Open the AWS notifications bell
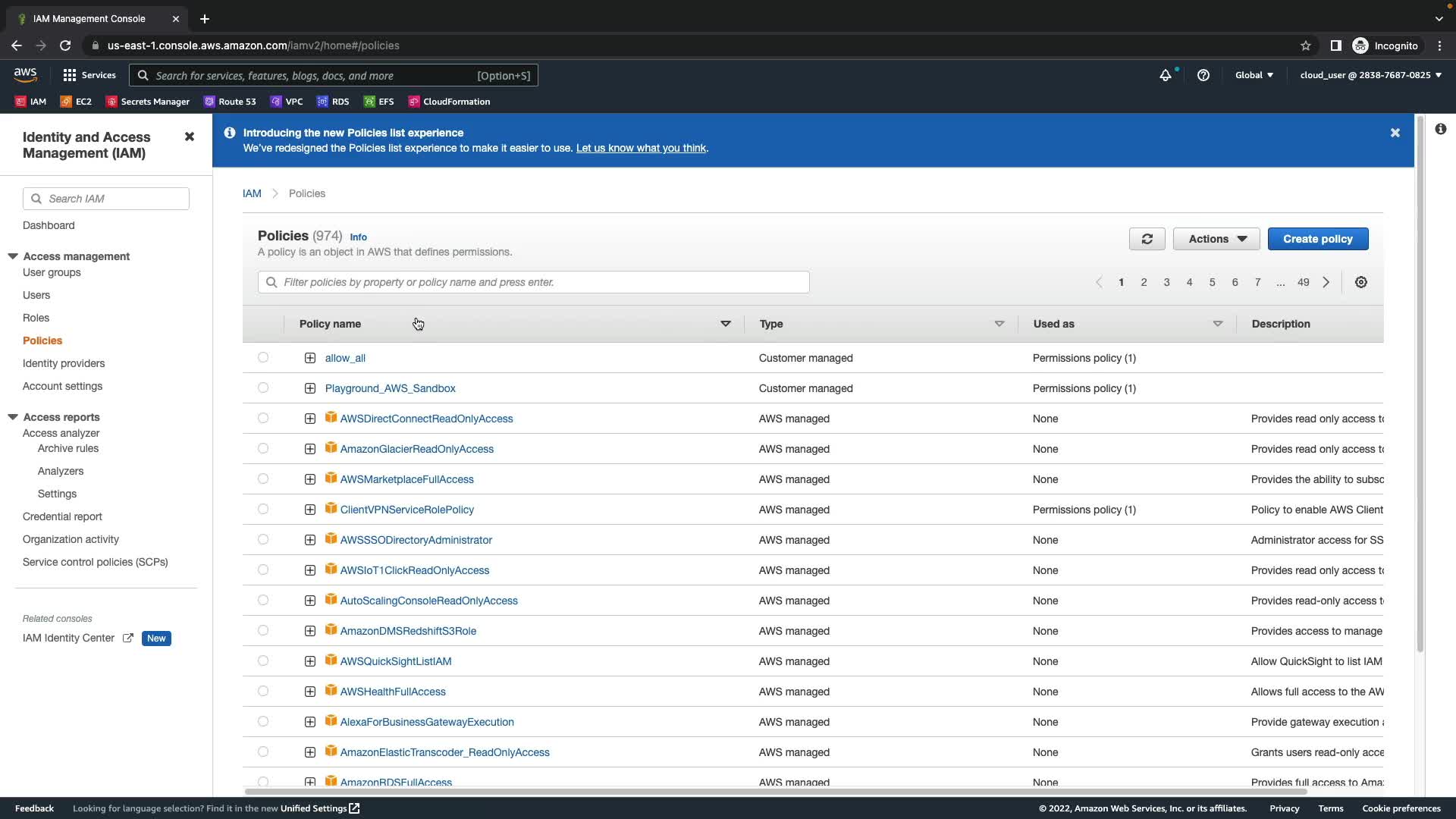The height and width of the screenshot is (819, 1456). (1166, 75)
